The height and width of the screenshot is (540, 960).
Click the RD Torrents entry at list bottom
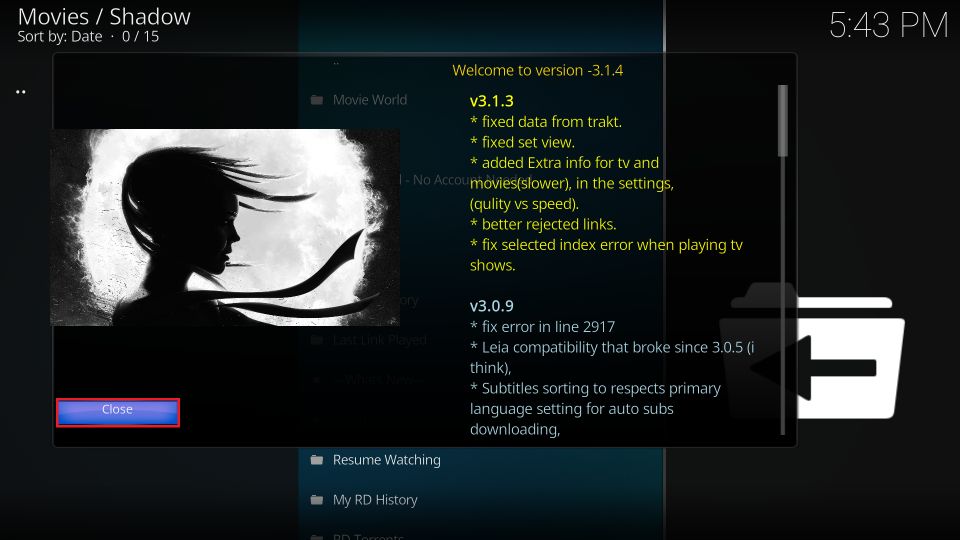(368, 536)
